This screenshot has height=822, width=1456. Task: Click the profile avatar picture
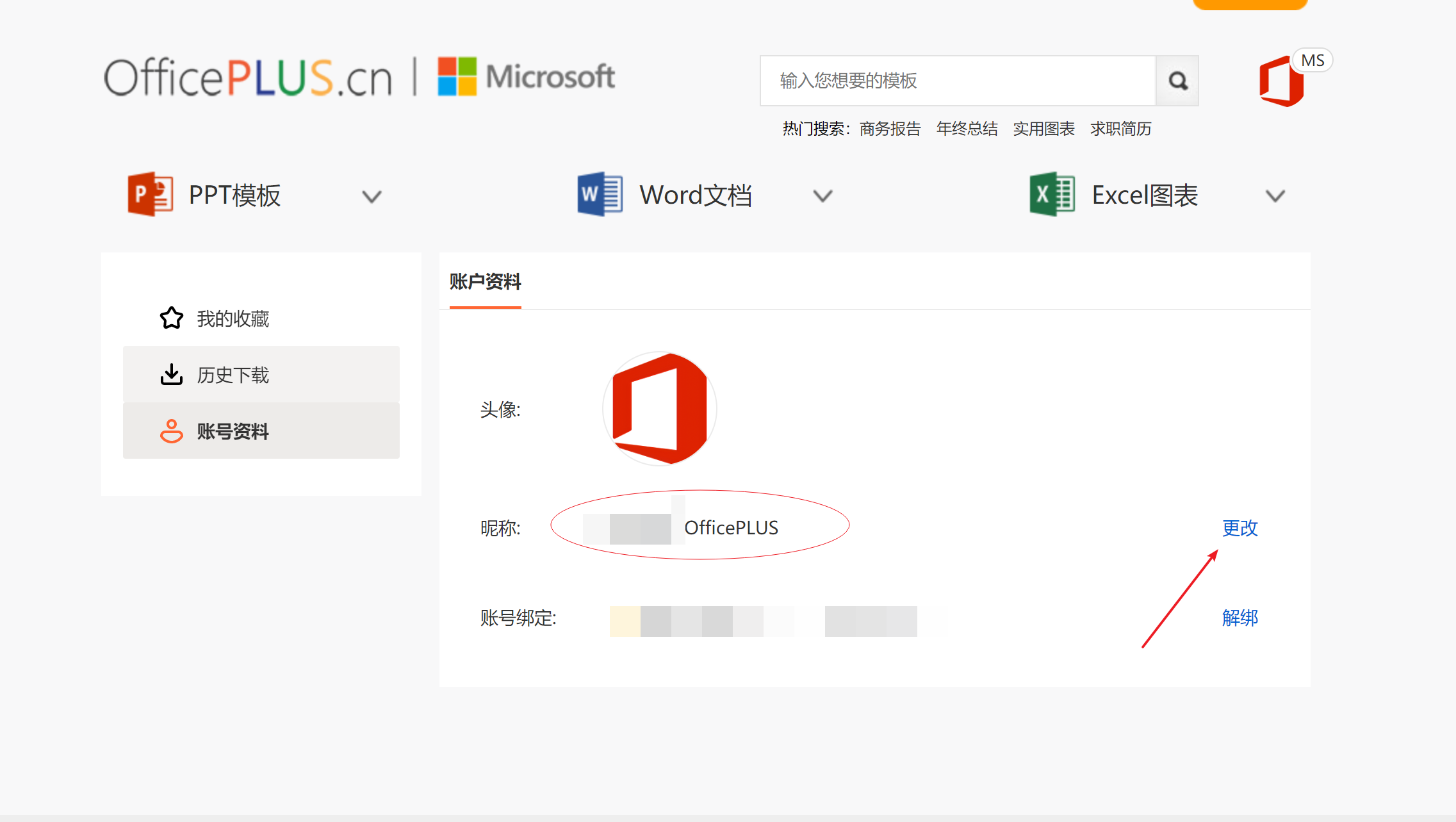[x=660, y=409]
